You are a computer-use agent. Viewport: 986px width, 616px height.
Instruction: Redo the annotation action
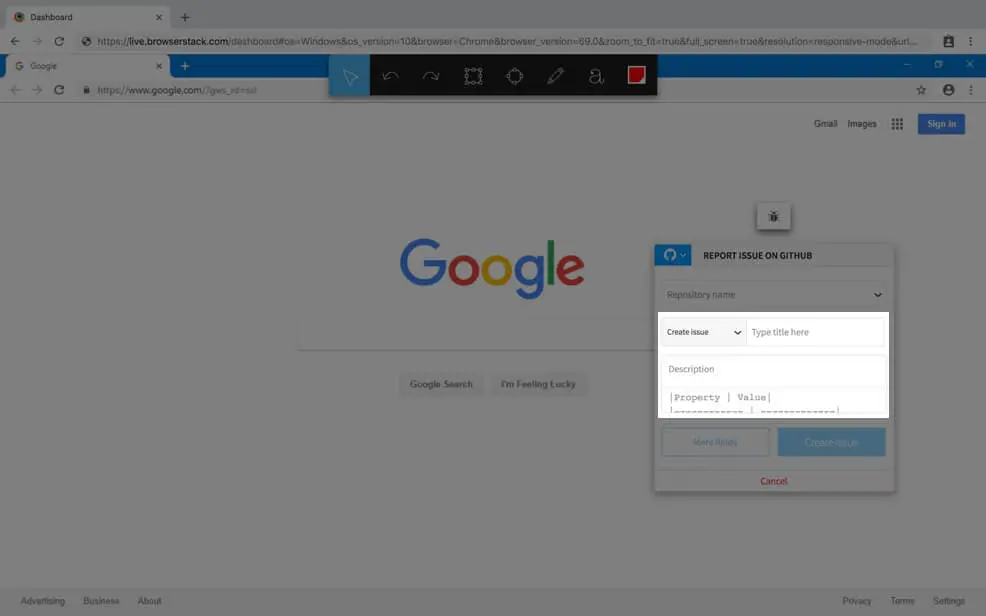click(431, 76)
